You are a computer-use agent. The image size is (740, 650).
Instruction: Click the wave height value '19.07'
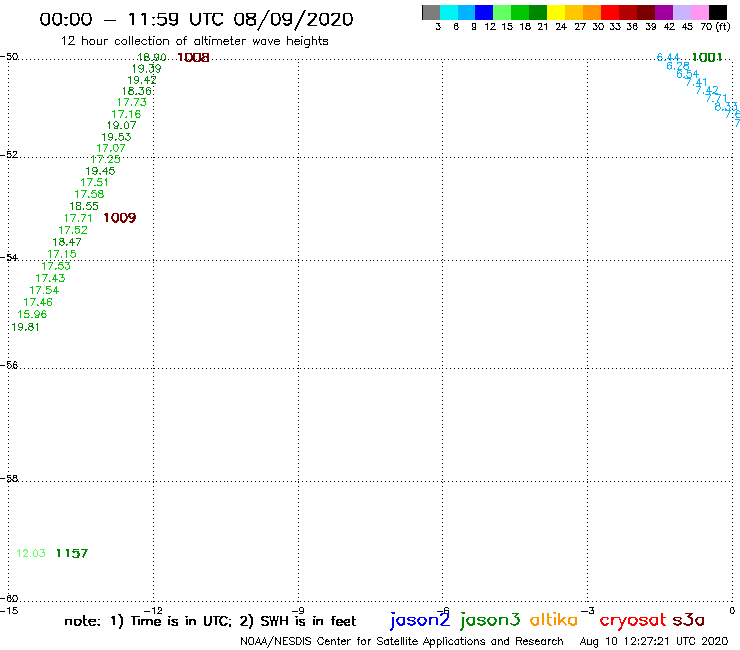(x=121, y=126)
